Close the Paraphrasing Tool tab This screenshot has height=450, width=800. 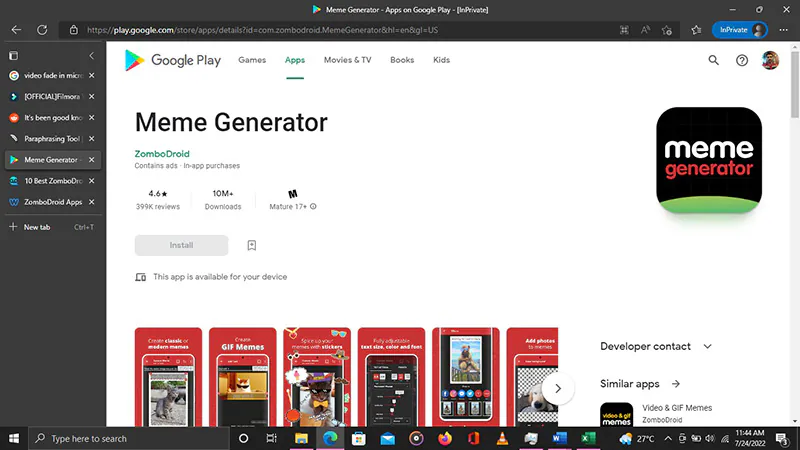tap(92, 139)
